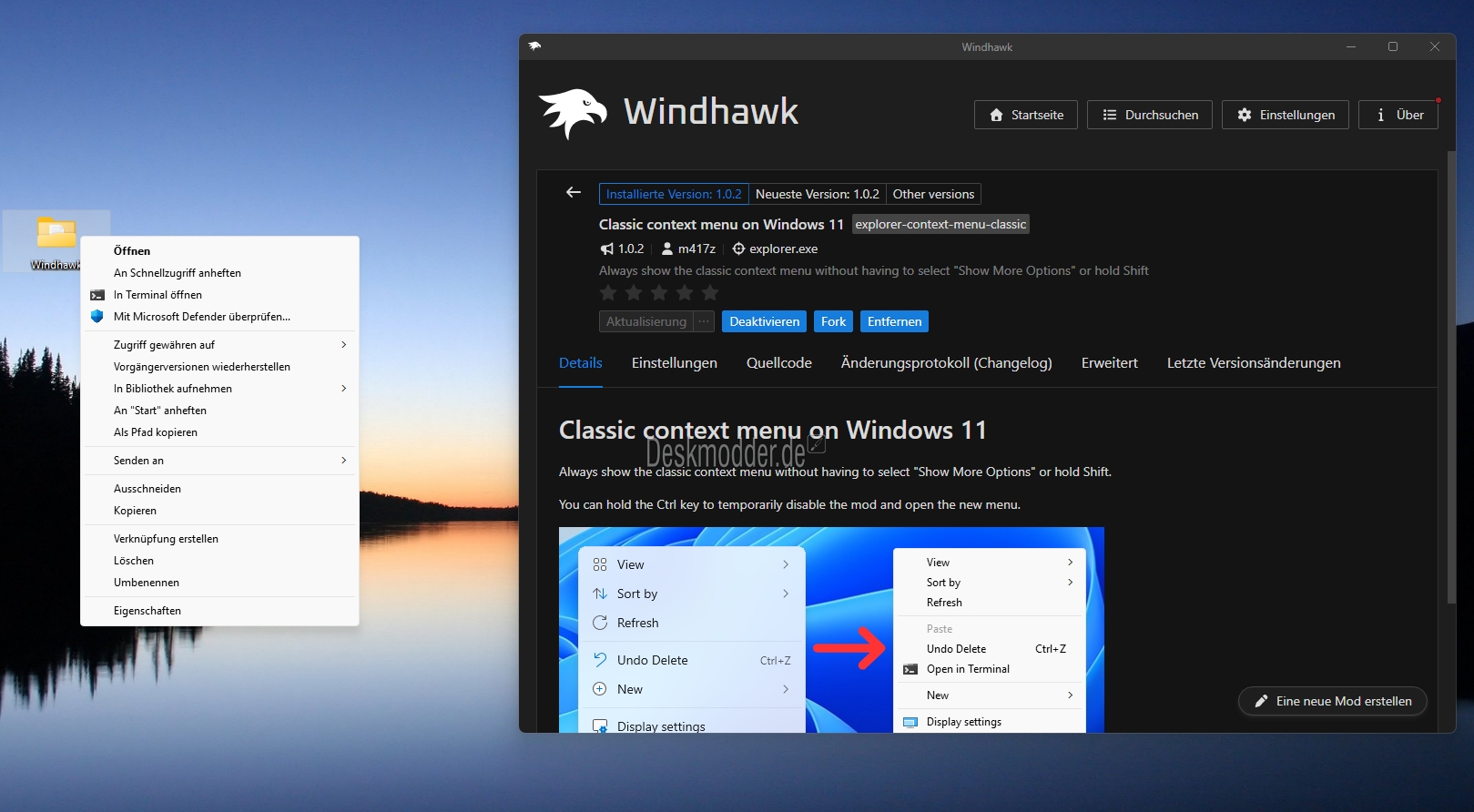
Task: Switch to the Details tab
Action: [581, 363]
